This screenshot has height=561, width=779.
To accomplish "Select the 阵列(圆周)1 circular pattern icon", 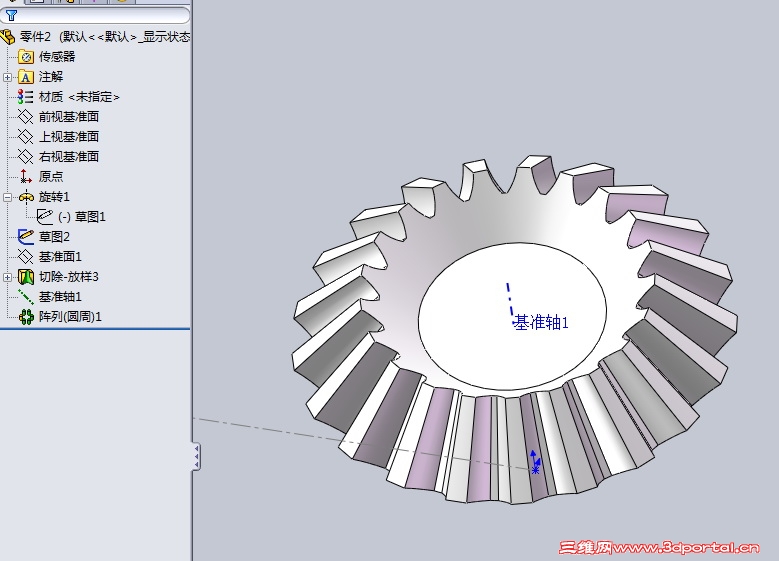I will [26, 317].
